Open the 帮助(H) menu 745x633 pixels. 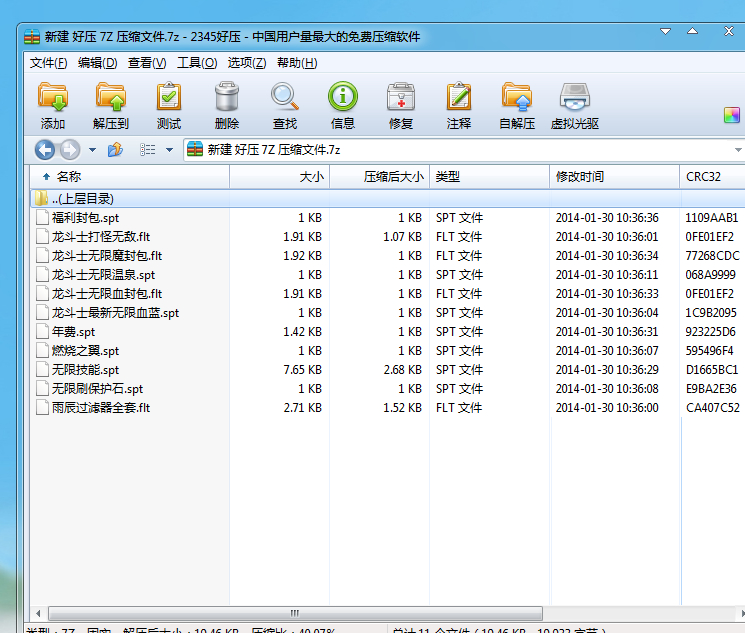click(297, 63)
